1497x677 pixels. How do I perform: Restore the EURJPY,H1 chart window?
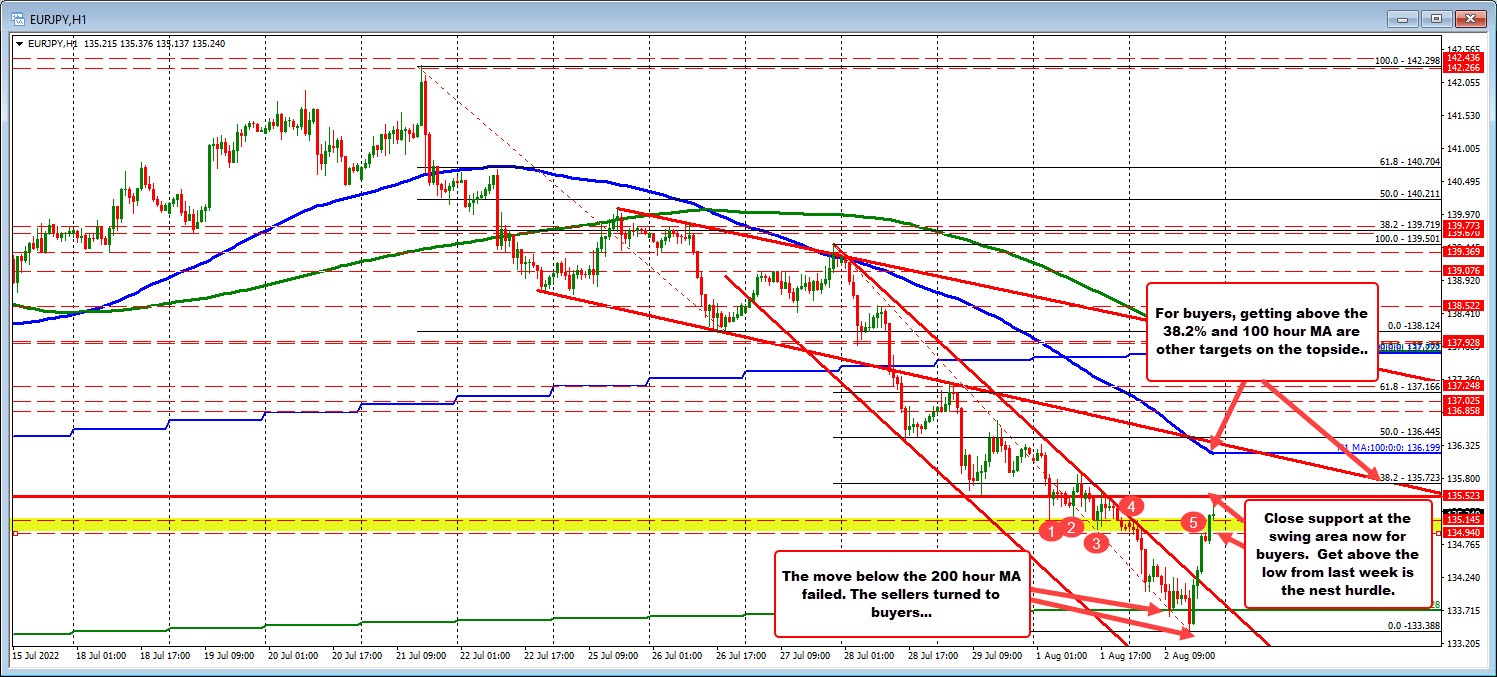[x=1437, y=18]
